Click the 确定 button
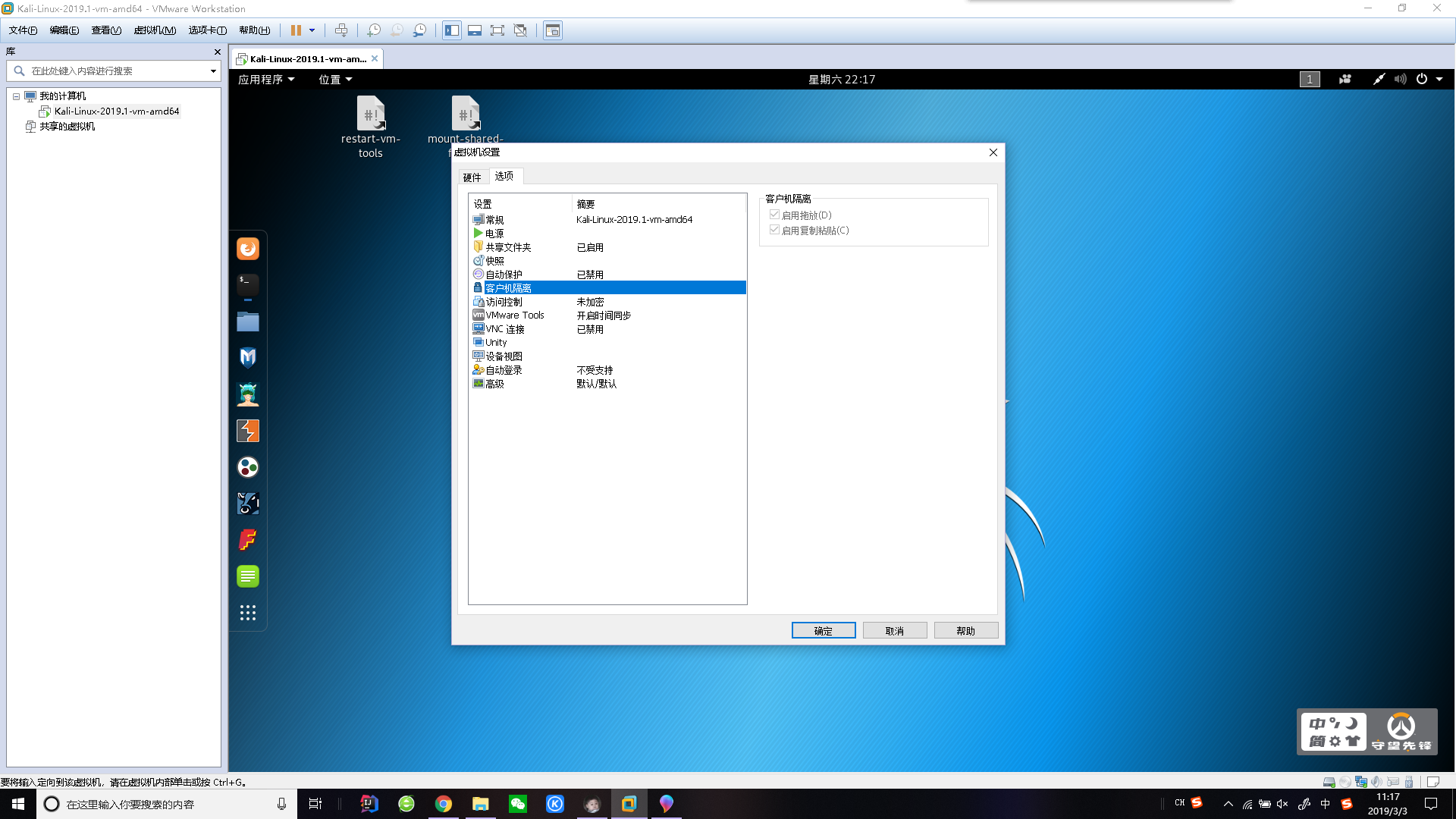 pos(824,631)
